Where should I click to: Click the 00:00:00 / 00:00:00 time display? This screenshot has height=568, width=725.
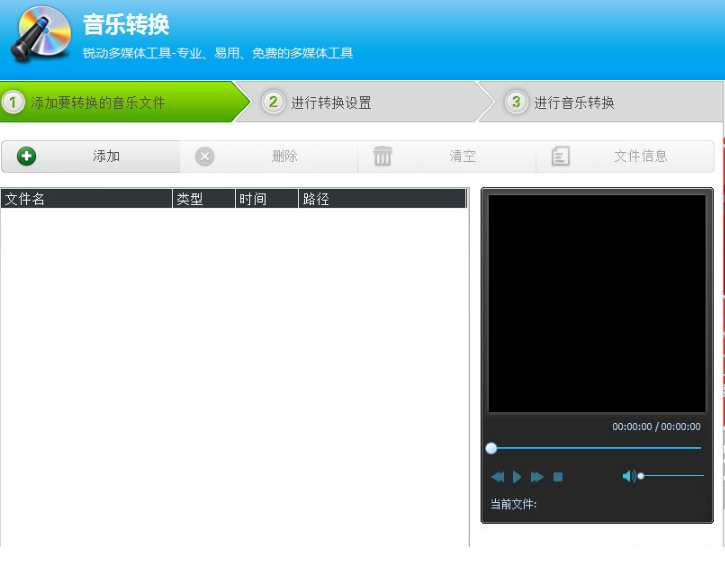coord(656,426)
